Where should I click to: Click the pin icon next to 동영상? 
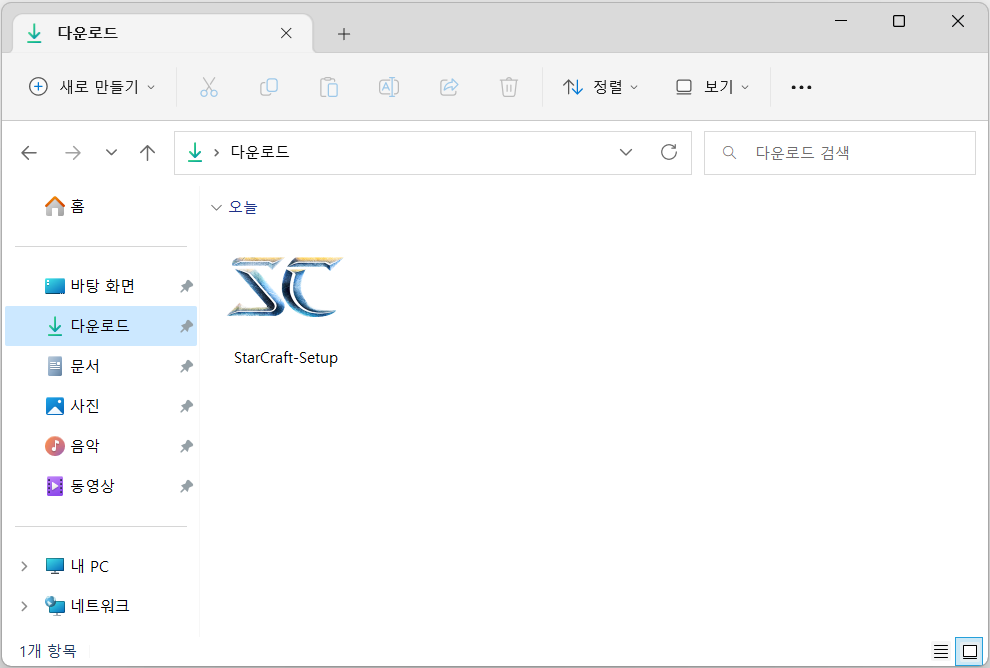point(186,486)
